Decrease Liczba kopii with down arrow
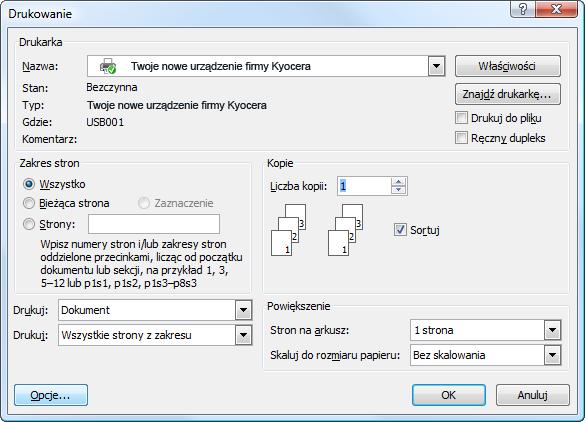This screenshot has width=585, height=422. (398, 190)
